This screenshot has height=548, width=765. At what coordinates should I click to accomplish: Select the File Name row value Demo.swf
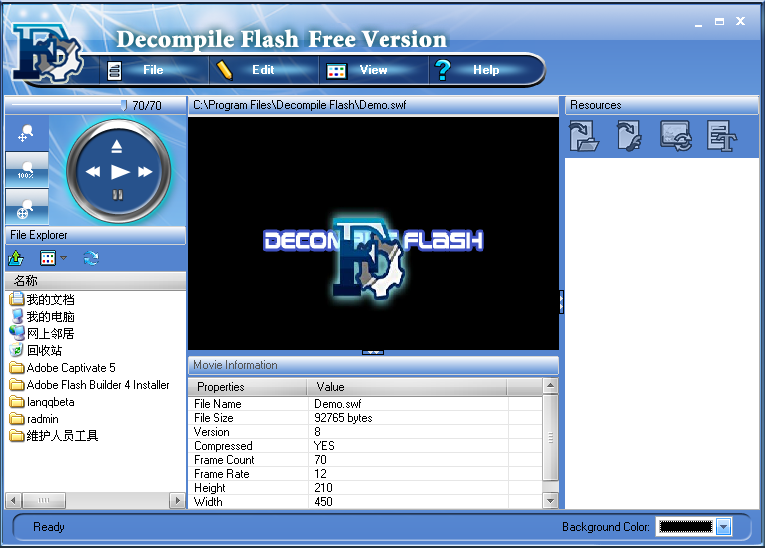[x=338, y=404]
